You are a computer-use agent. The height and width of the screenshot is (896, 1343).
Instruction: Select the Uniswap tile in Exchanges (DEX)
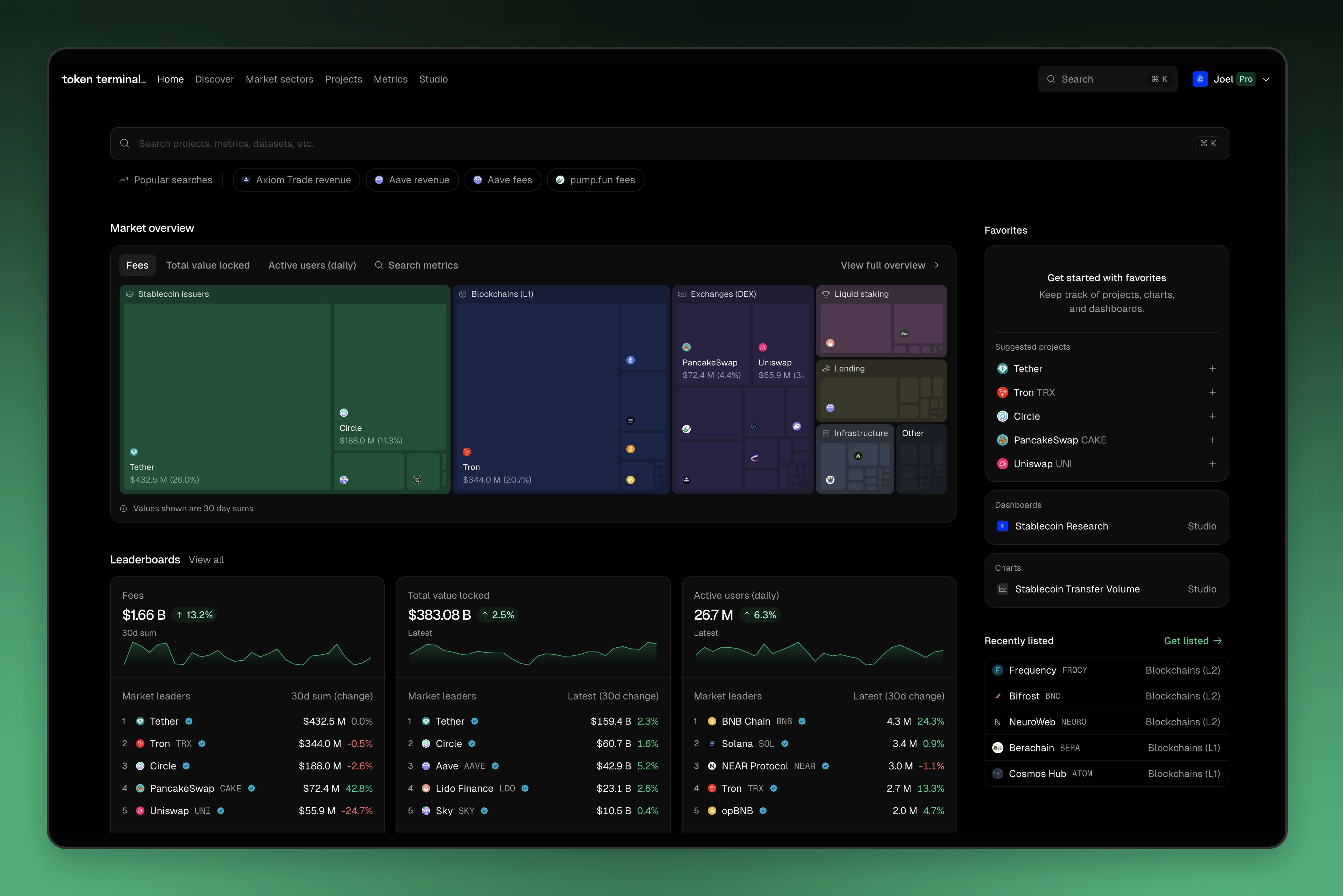coord(781,343)
